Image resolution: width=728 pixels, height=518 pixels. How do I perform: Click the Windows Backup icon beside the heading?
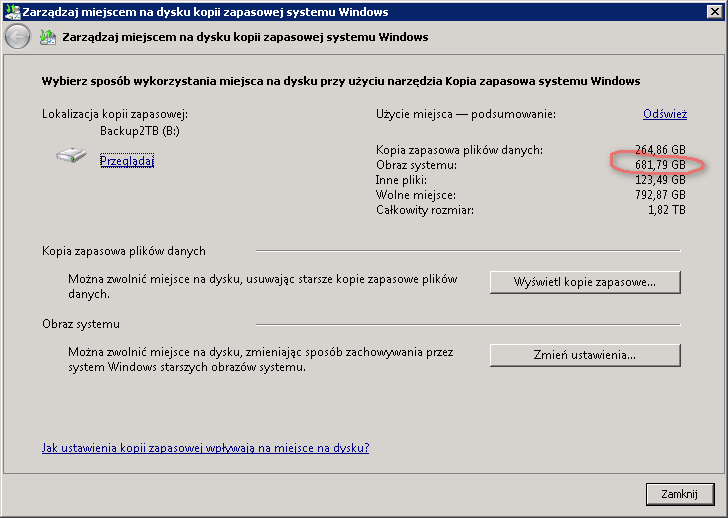tap(47, 37)
